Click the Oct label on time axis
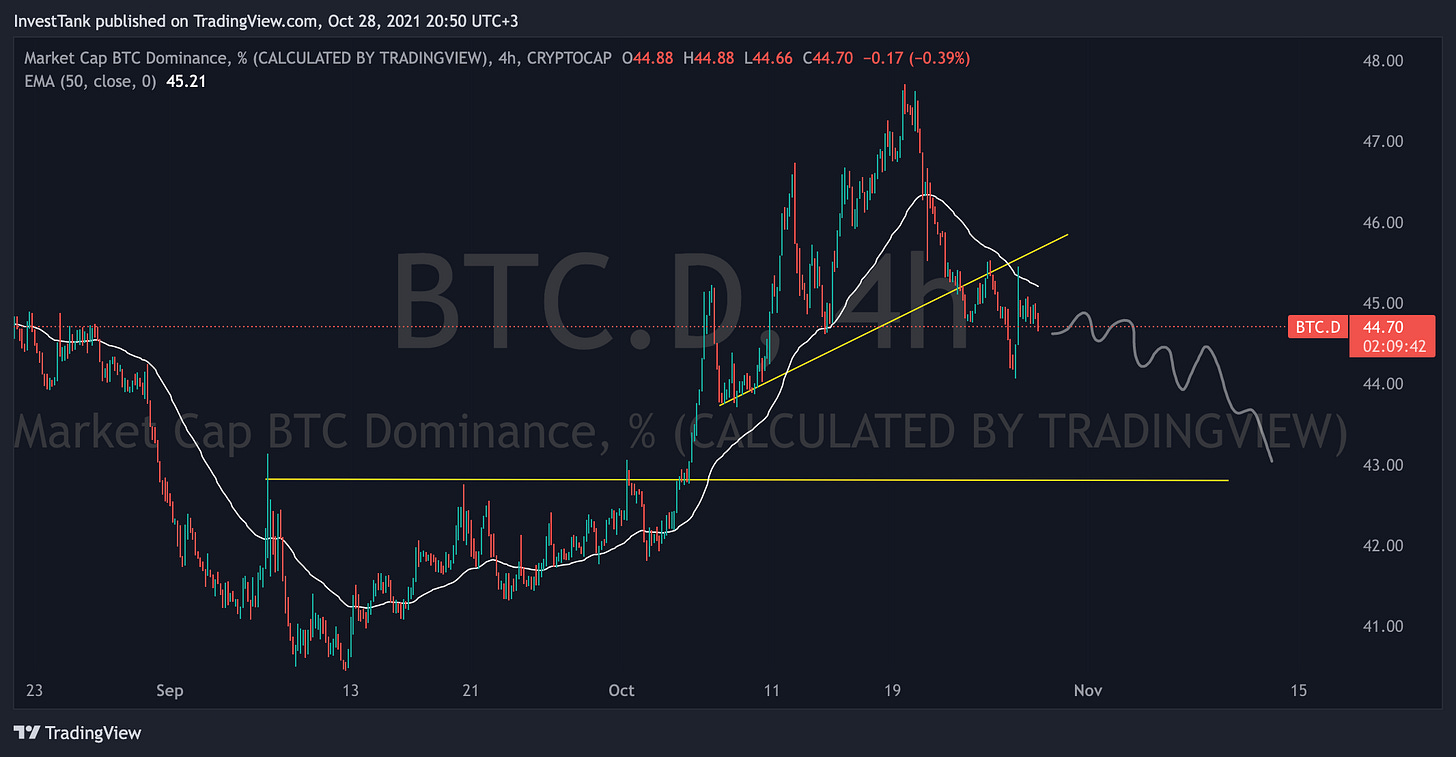This screenshot has height=757, width=1456. [x=621, y=691]
